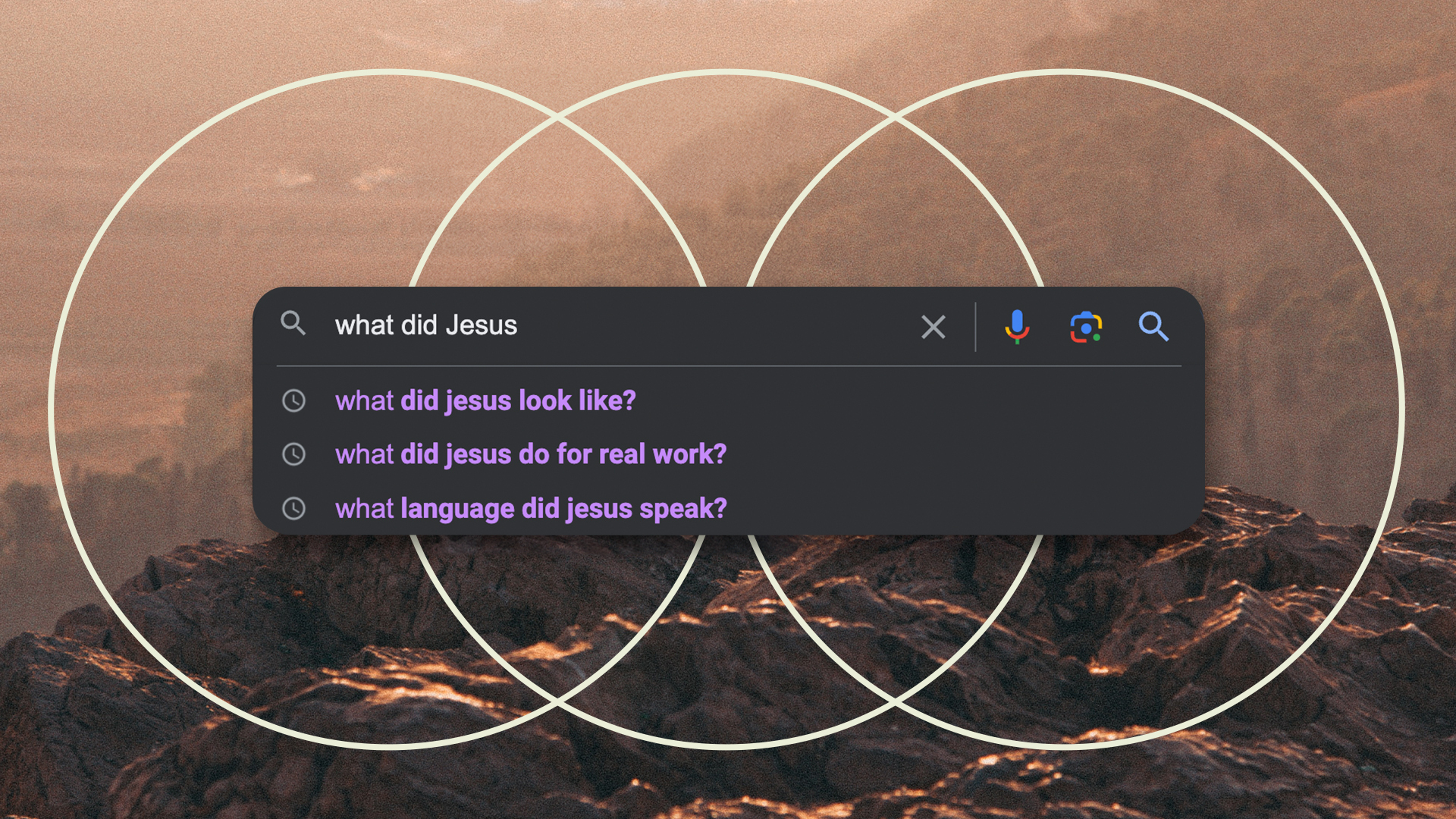This screenshot has height=819, width=1456.
Task: Run the search with the blue magnifier button
Action: click(x=1153, y=328)
